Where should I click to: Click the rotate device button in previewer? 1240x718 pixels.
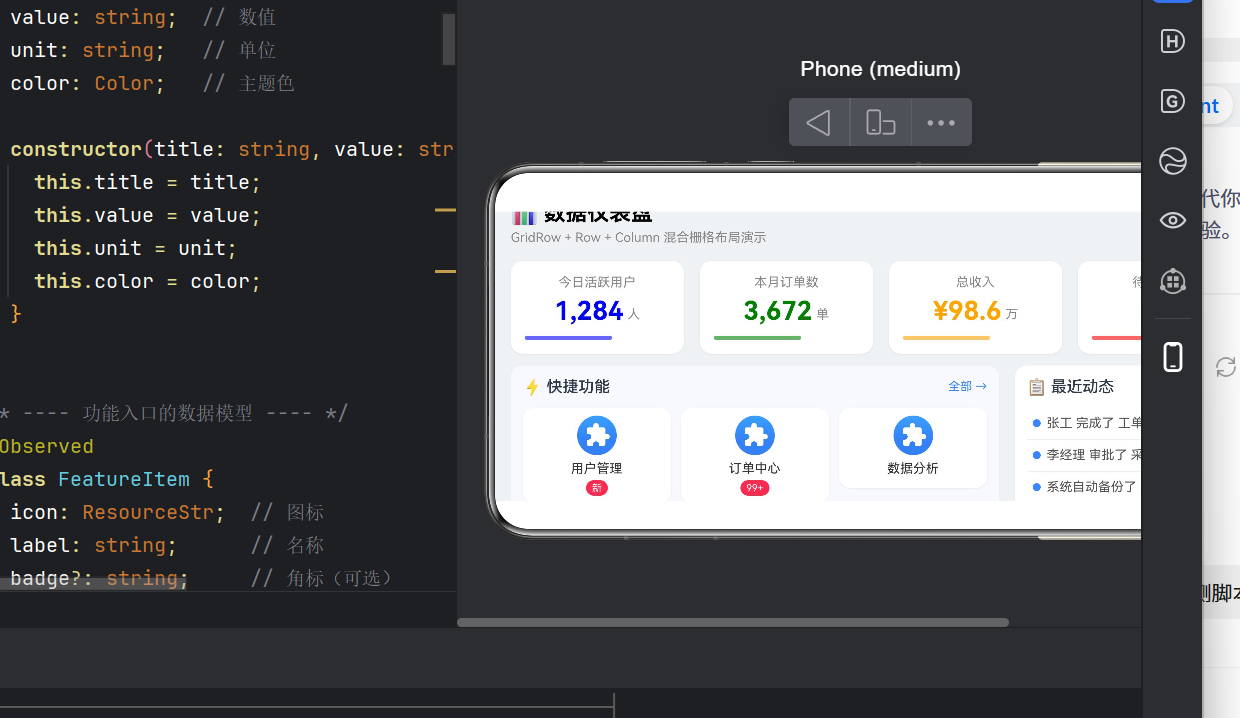point(880,122)
